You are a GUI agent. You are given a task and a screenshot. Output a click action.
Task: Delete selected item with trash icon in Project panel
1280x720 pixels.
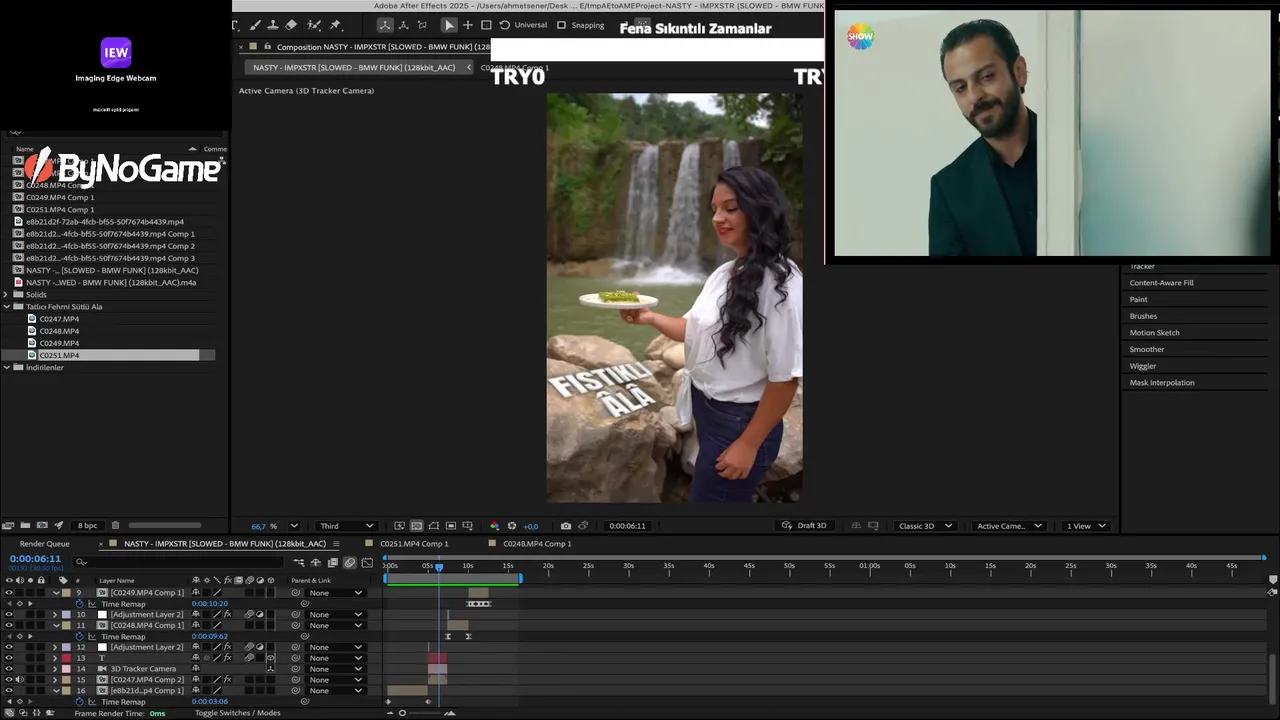[x=115, y=525]
